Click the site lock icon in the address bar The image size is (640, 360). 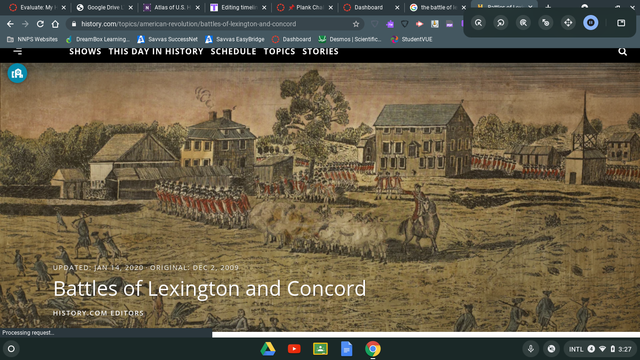(74, 24)
